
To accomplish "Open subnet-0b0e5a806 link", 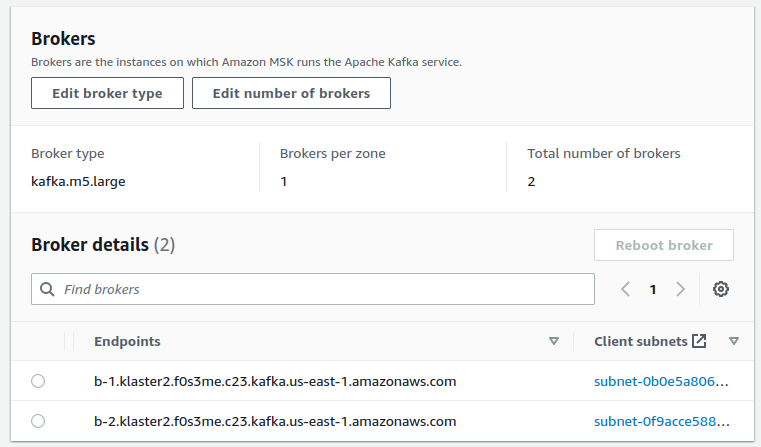I will (x=660, y=381).
